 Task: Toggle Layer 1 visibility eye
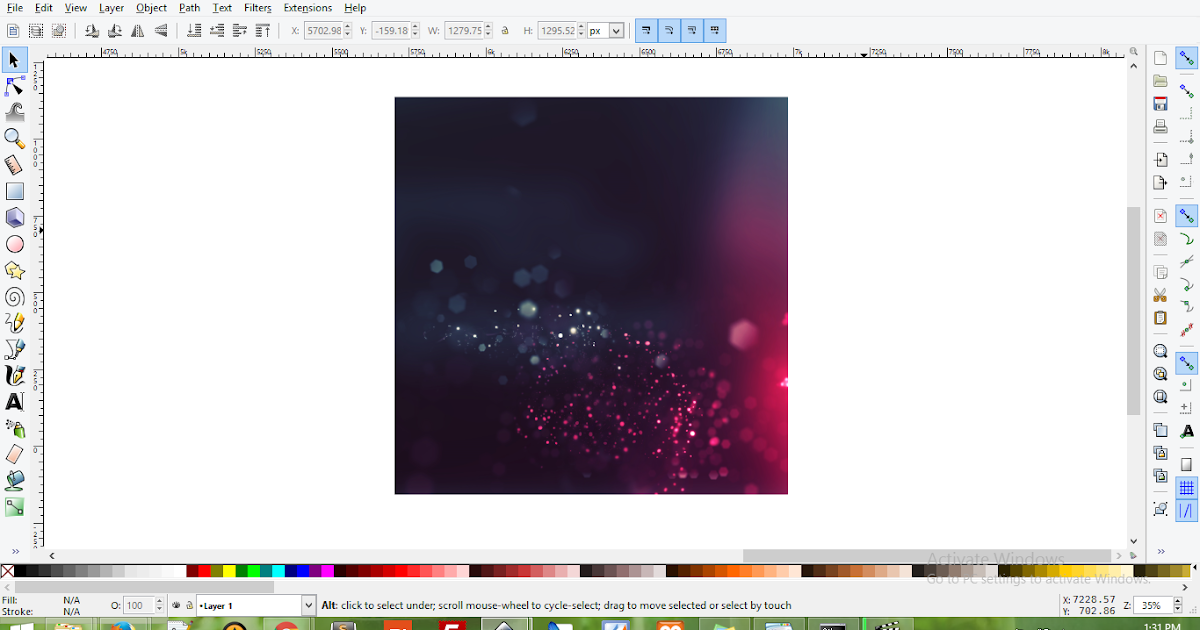tap(177, 605)
